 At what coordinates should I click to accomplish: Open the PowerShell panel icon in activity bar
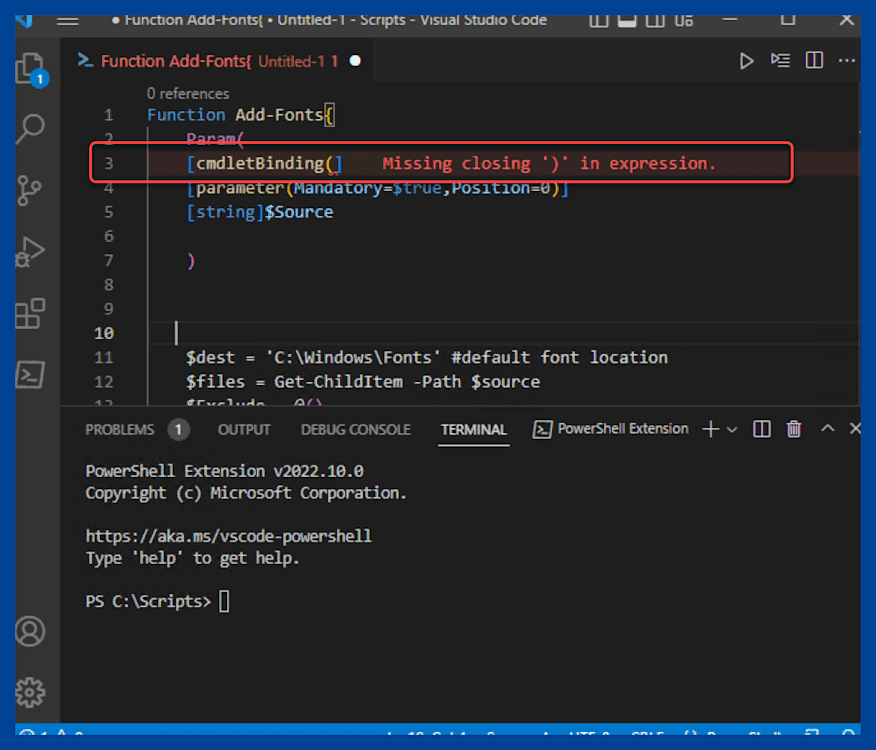(x=30, y=374)
